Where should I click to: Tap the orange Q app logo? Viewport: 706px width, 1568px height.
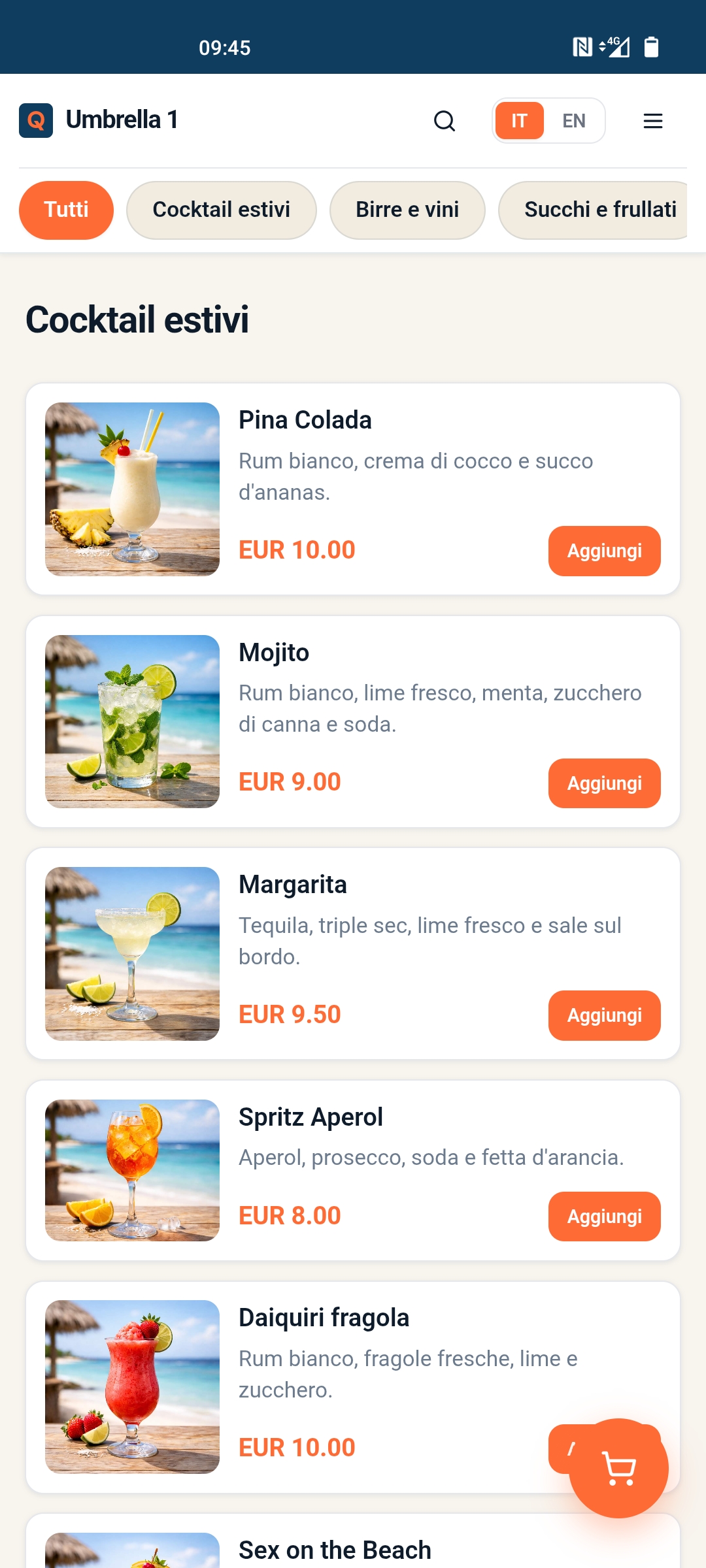tap(36, 121)
